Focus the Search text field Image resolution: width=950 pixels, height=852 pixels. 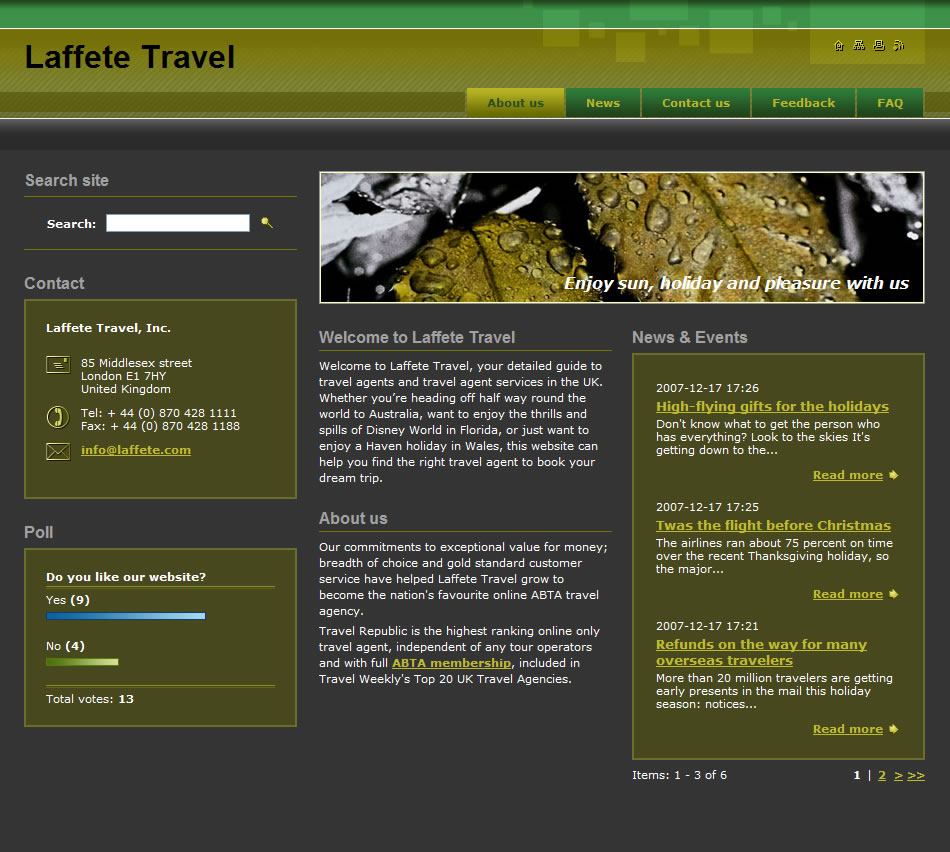pyautogui.click(x=178, y=223)
